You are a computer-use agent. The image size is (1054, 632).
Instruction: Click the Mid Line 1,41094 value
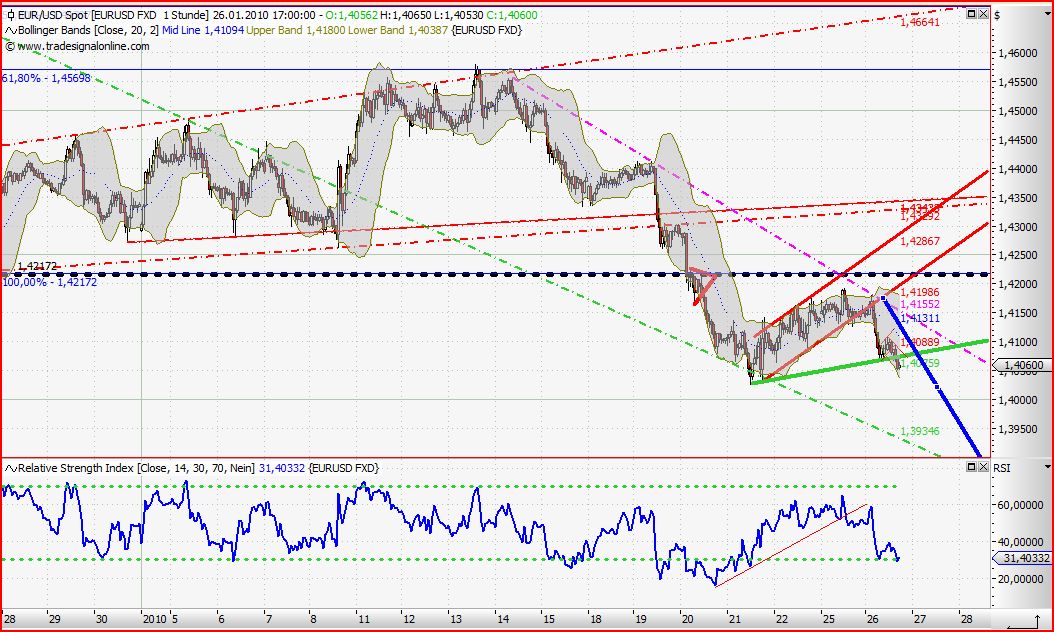202,30
